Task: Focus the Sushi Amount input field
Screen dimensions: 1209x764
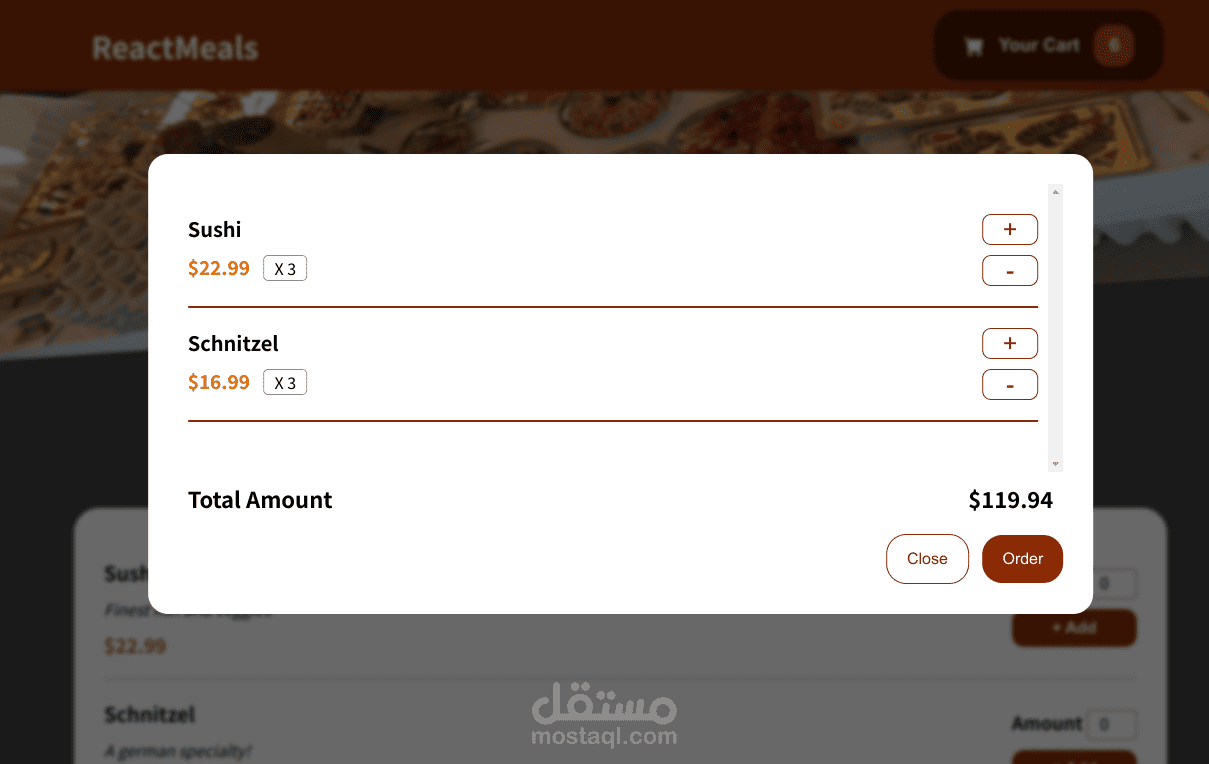Action: point(1114,584)
